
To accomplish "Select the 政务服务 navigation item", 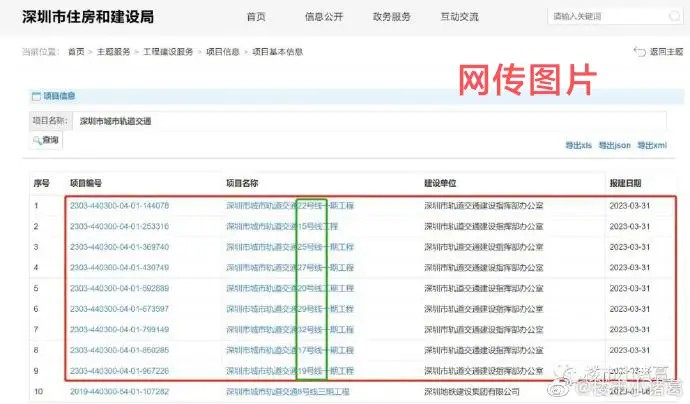I will click(392, 17).
